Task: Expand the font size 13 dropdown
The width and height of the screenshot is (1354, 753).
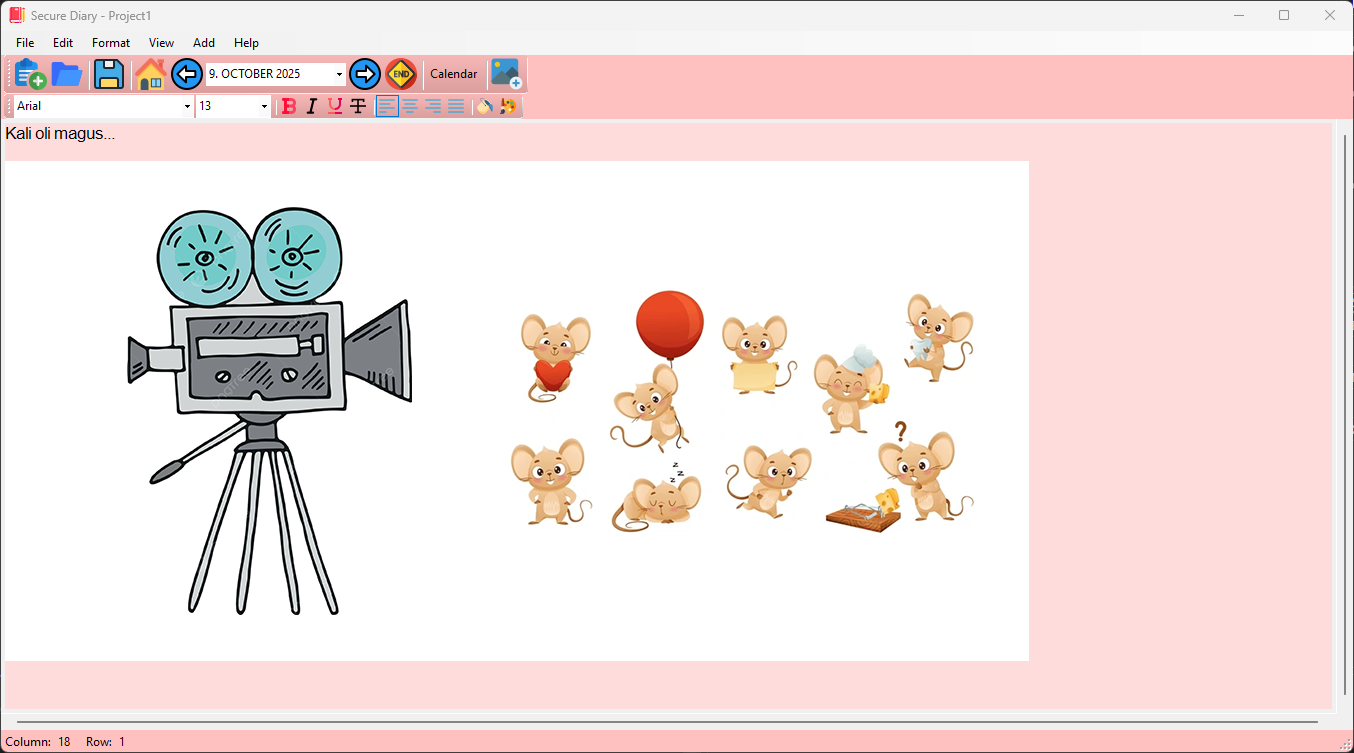Action: pos(264,106)
